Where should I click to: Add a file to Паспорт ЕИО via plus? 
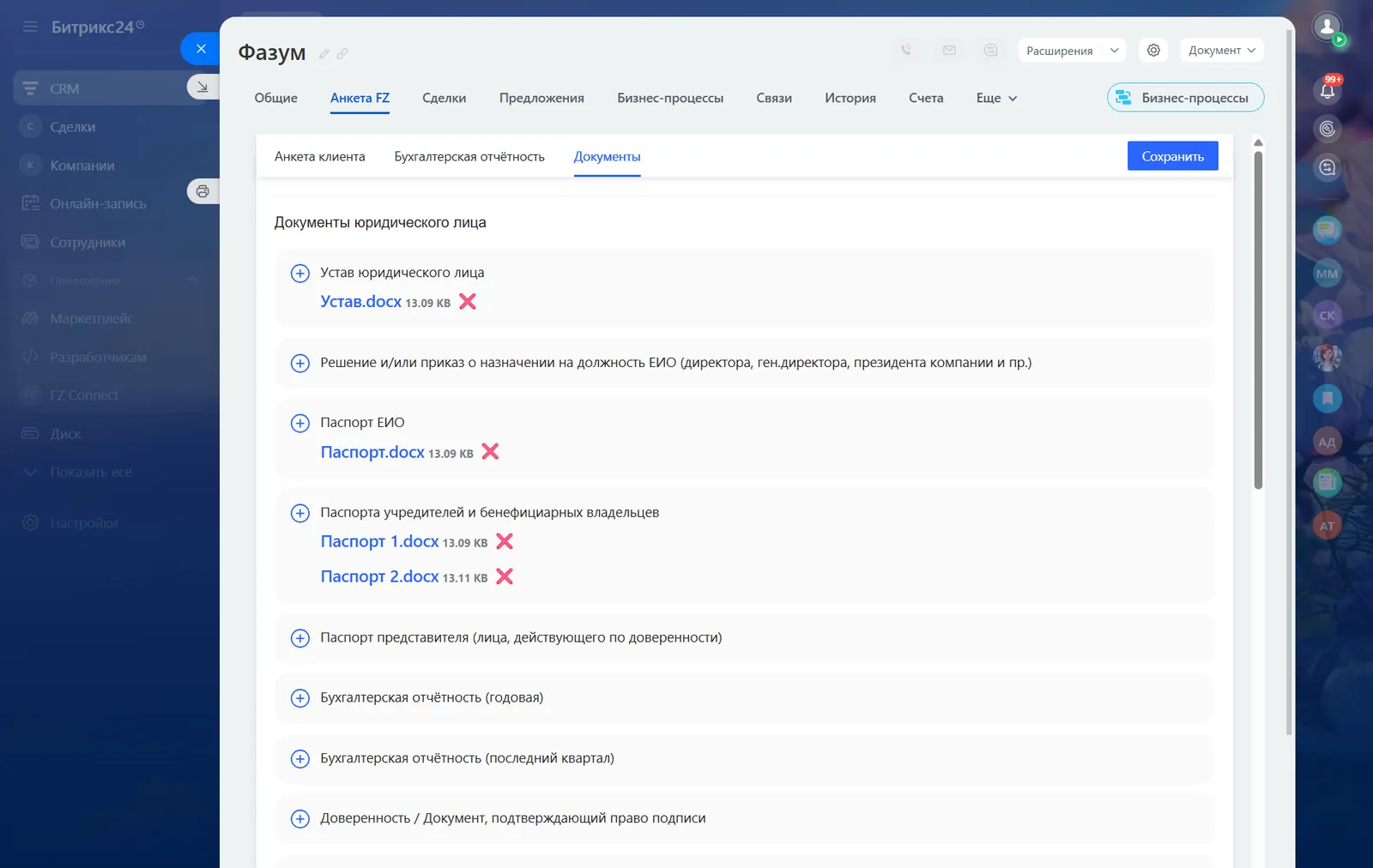coord(299,423)
